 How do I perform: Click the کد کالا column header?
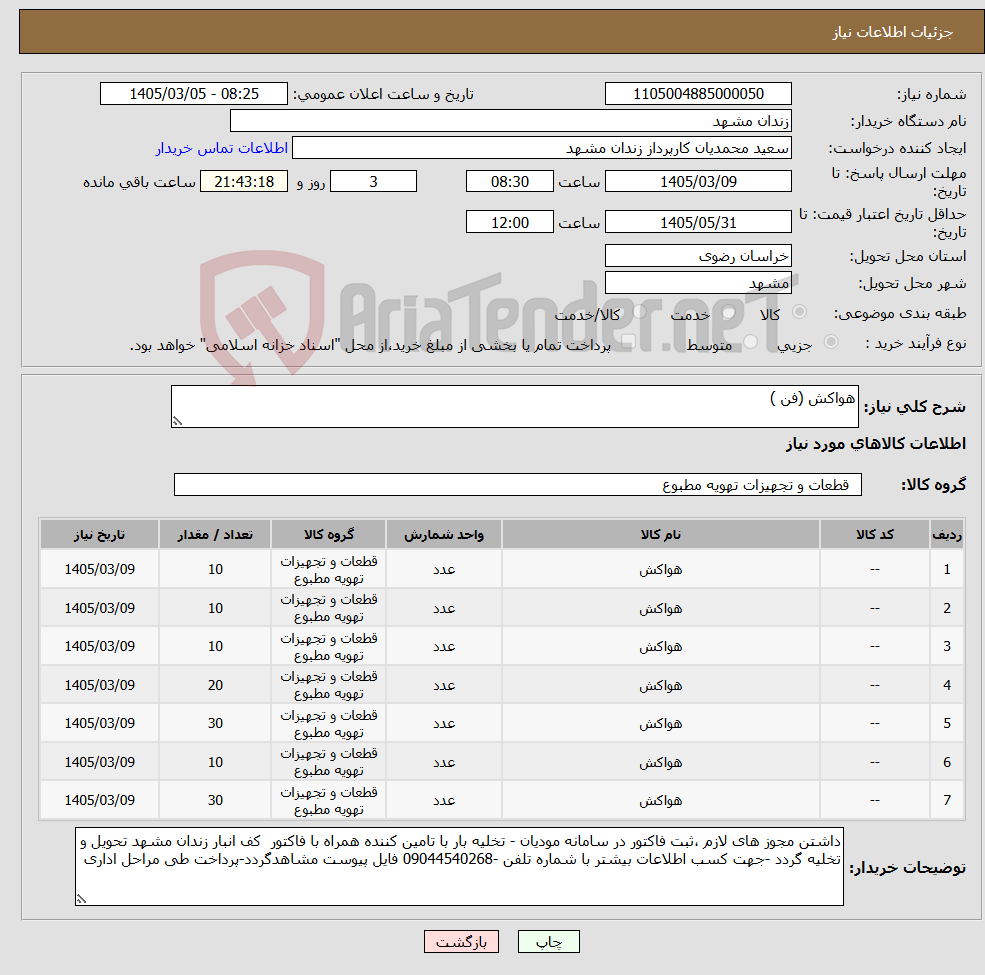(x=874, y=535)
